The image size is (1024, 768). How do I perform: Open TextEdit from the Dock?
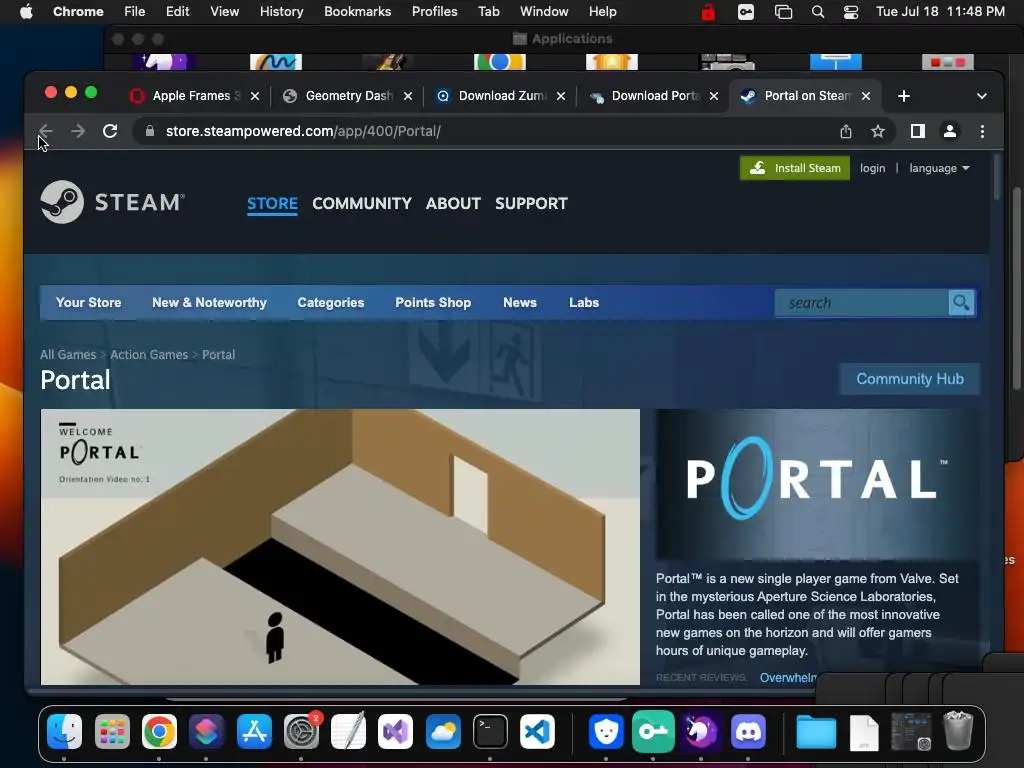pyautogui.click(x=348, y=730)
